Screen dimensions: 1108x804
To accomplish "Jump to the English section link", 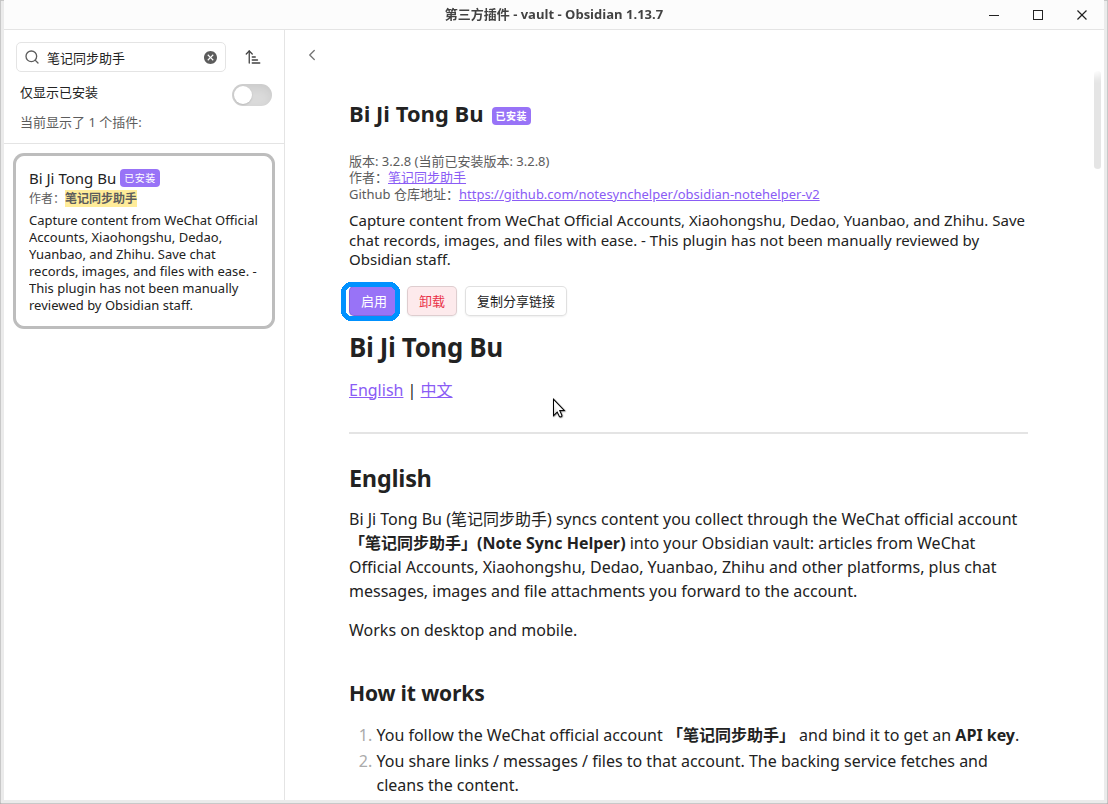I will point(376,390).
